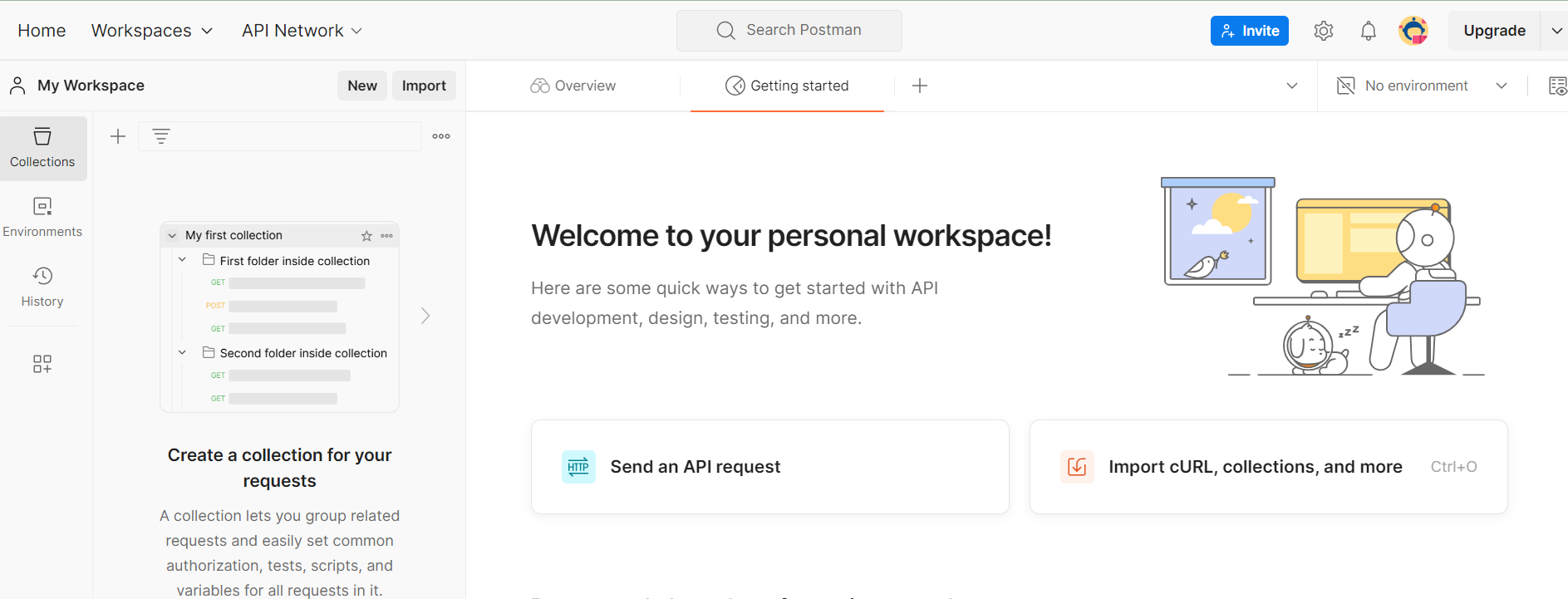
Task: Go to Home
Action: pos(42,31)
